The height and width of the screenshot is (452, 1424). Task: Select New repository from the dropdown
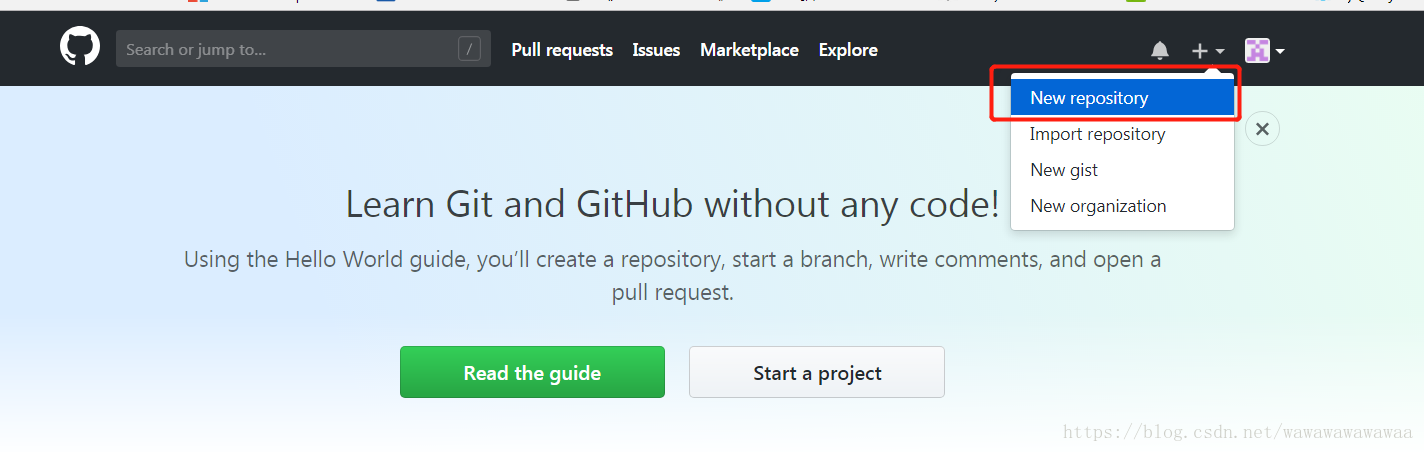coord(1122,98)
